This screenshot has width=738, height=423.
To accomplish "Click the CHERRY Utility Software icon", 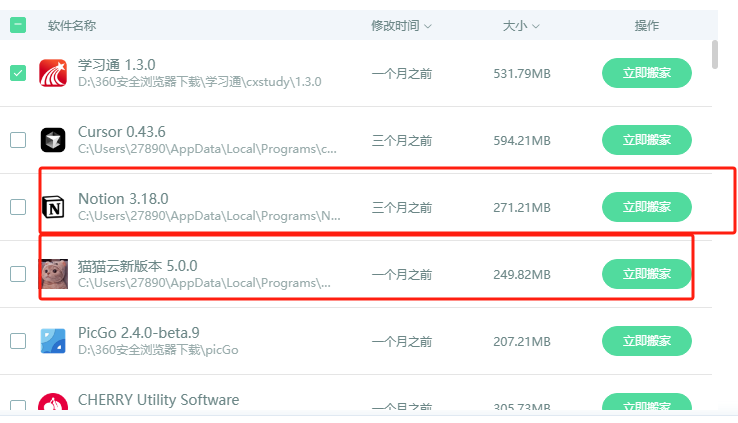I will point(53,402).
